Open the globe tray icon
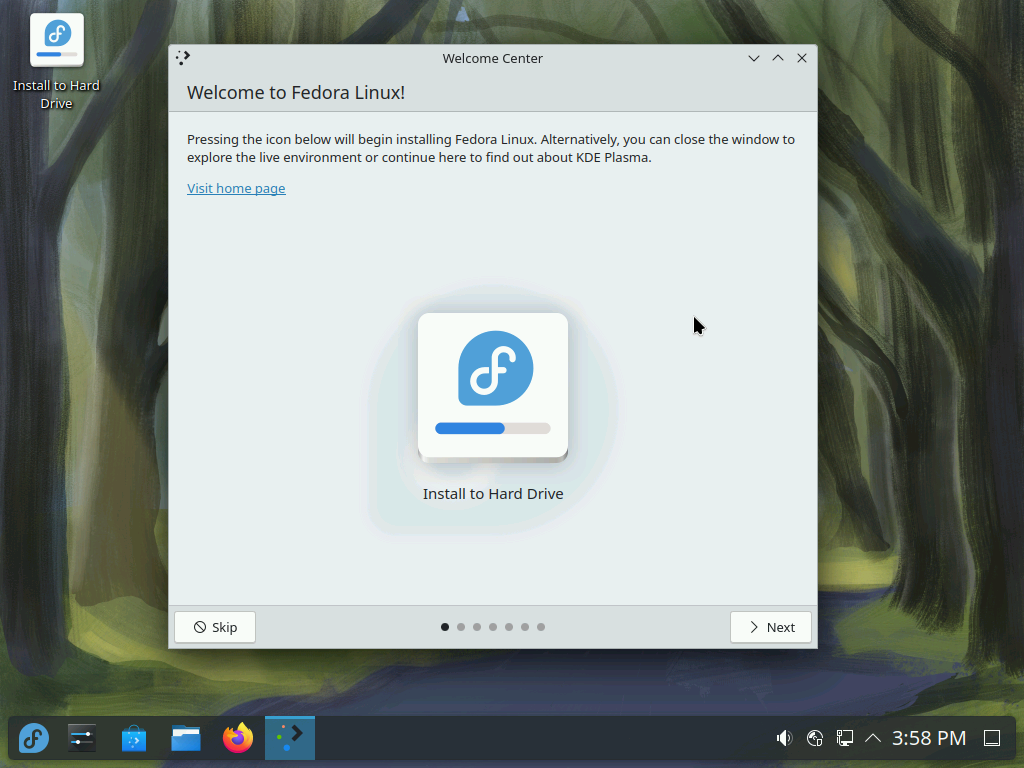This screenshot has height=768, width=1024. (x=814, y=739)
